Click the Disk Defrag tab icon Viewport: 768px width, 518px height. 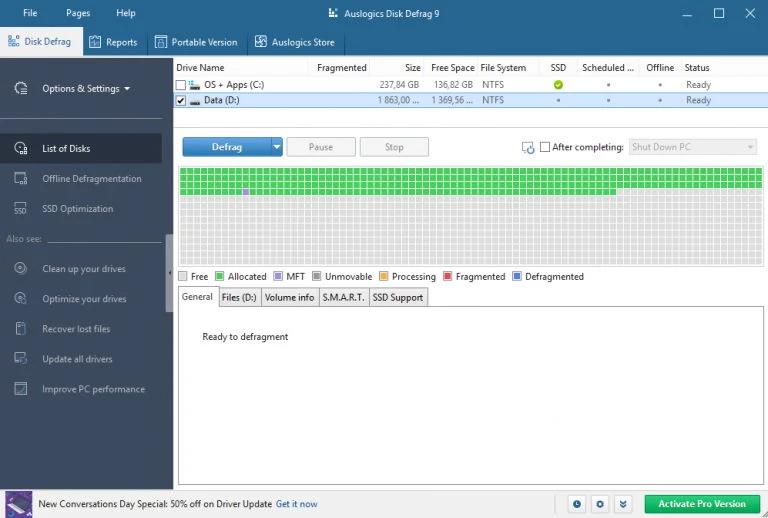pos(14,41)
